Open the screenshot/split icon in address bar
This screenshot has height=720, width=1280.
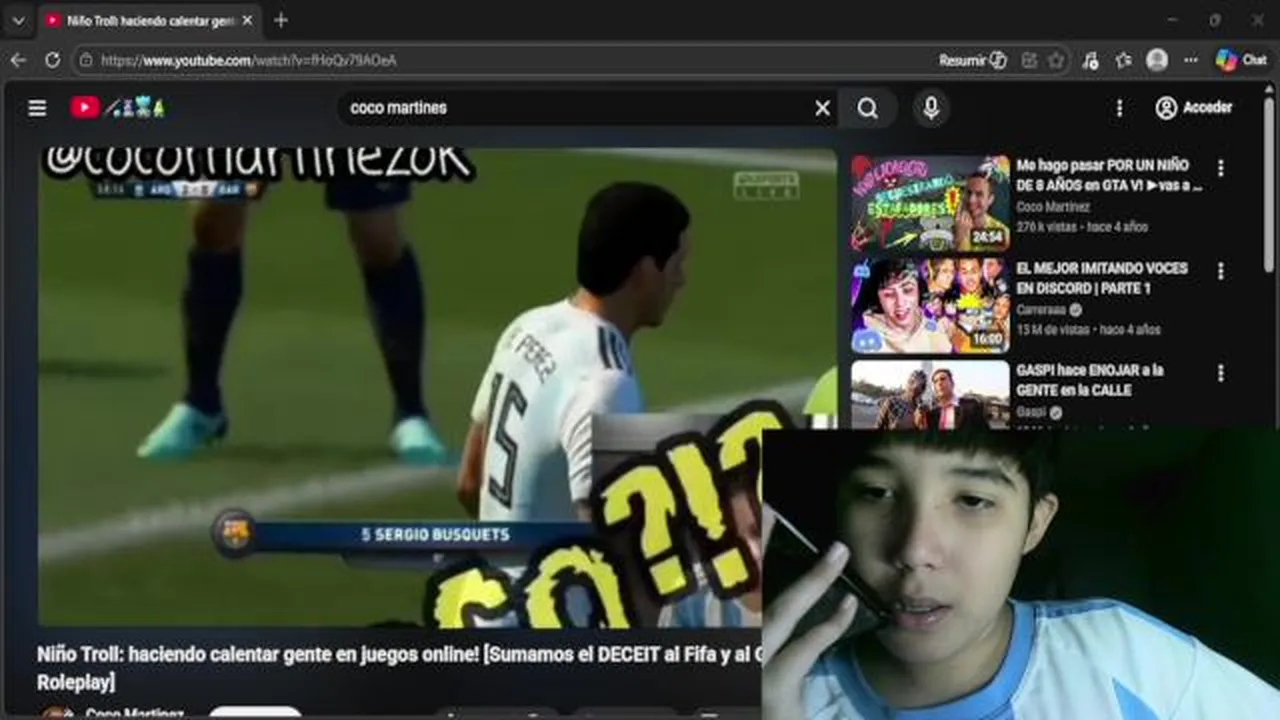tap(1029, 60)
